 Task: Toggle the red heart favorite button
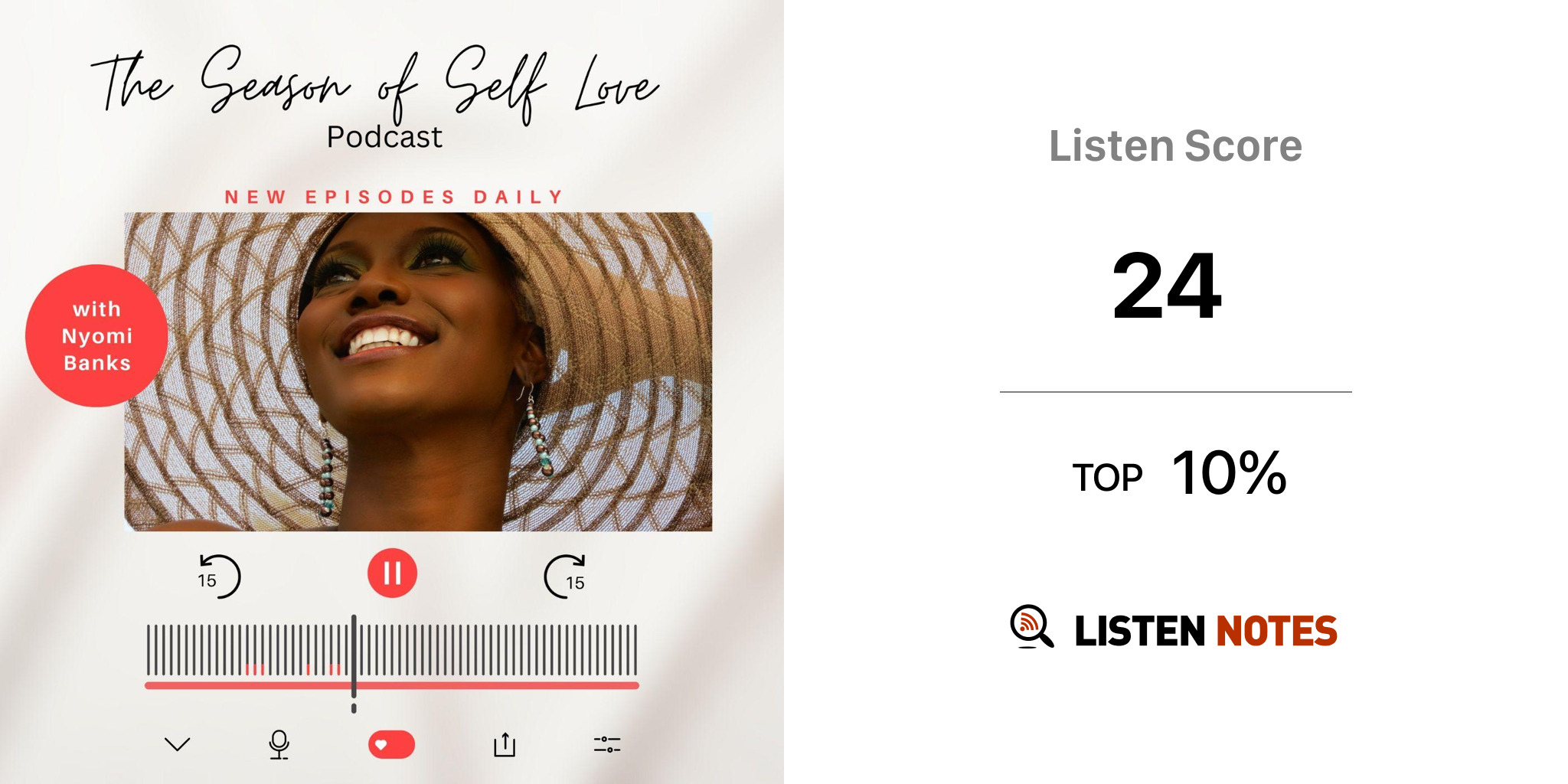pyautogui.click(x=391, y=744)
